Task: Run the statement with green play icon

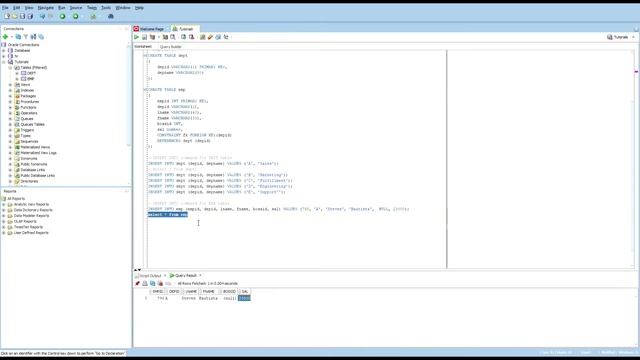Action: pos(137,37)
